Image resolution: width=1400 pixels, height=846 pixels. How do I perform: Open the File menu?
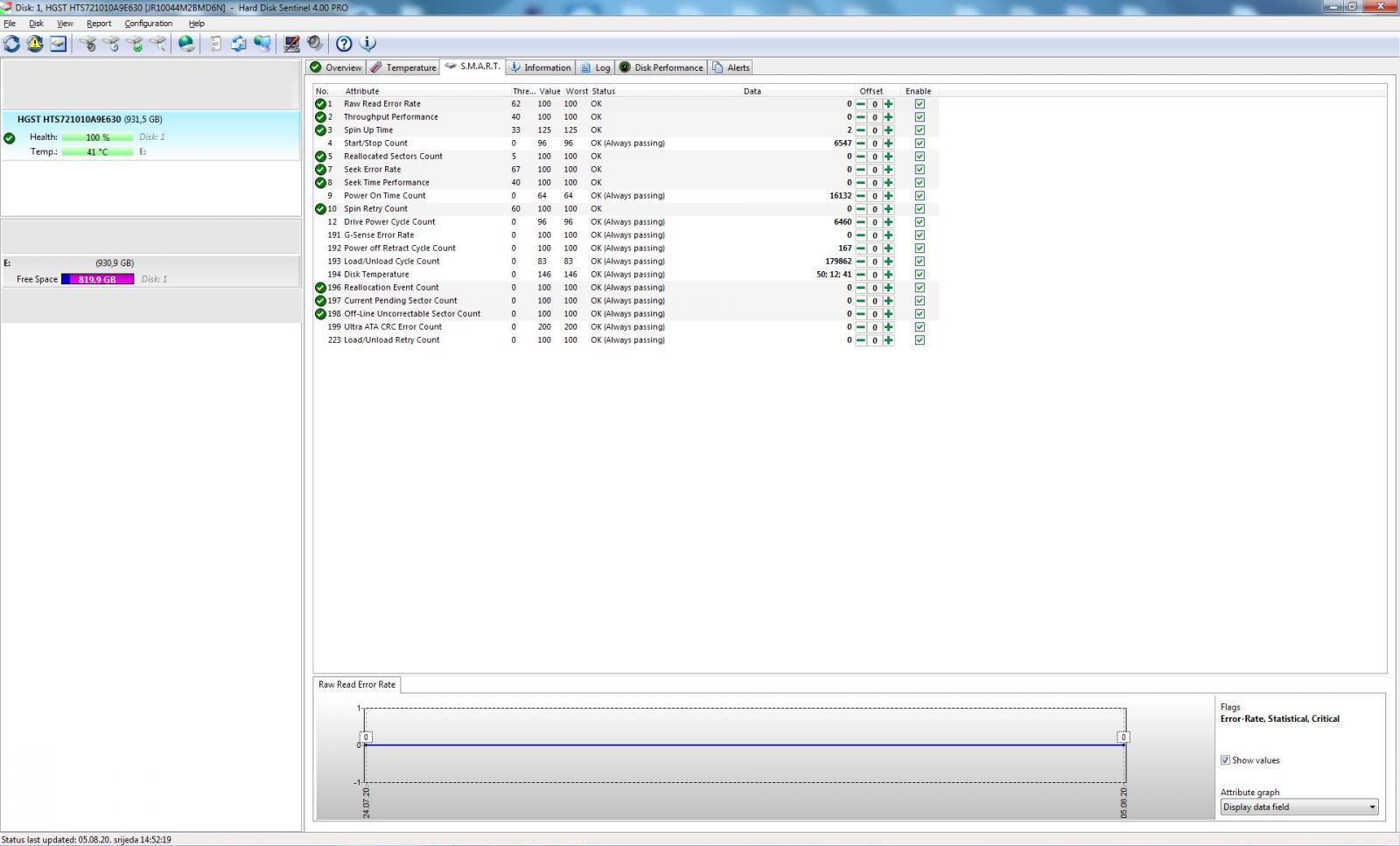click(10, 24)
